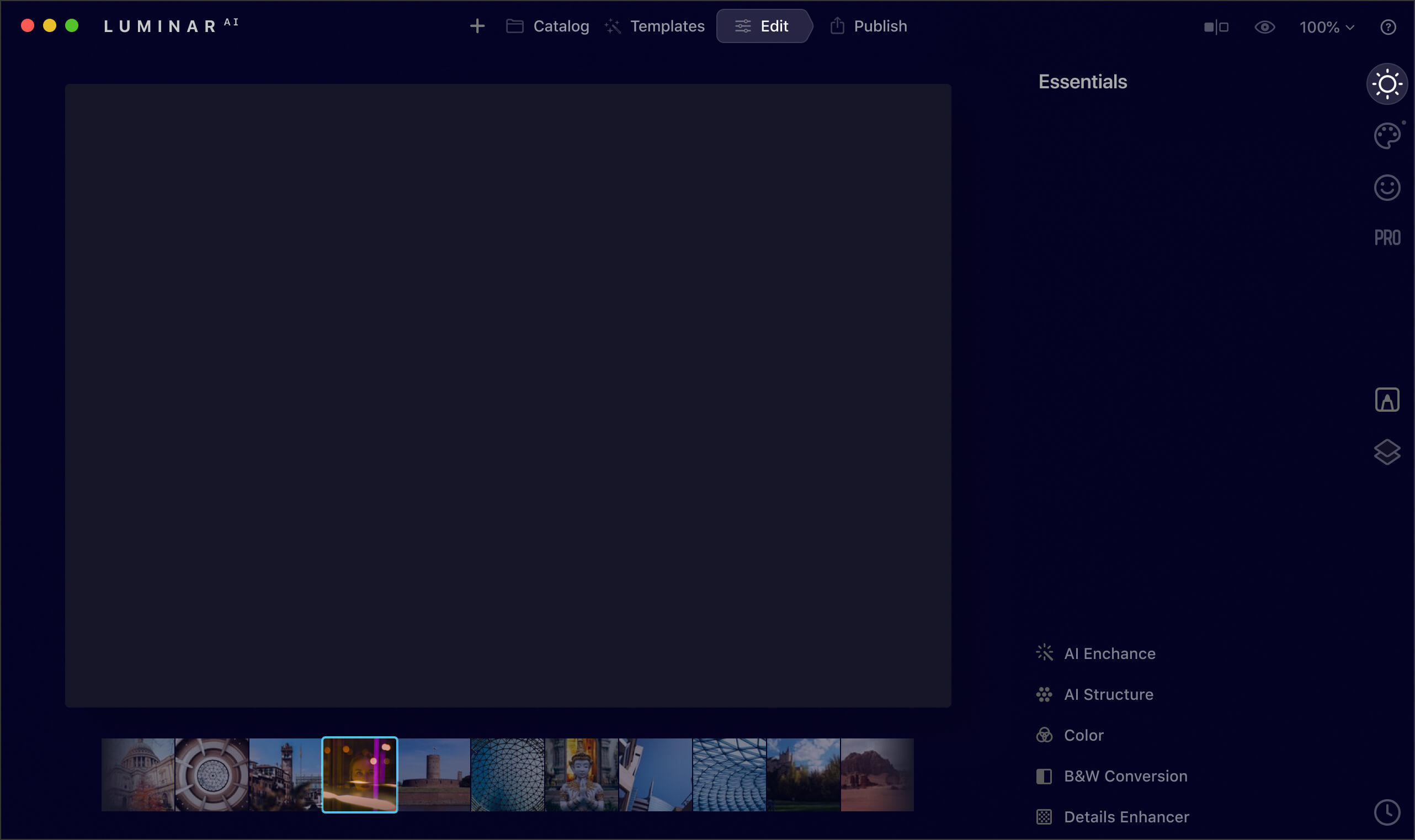Viewport: 1415px width, 840px height.
Task: Toggle the before/after comparison view
Action: pos(1217,26)
